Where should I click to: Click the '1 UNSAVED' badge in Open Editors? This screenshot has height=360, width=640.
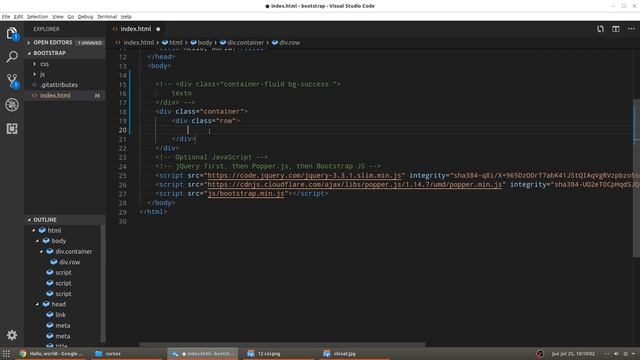coord(90,42)
